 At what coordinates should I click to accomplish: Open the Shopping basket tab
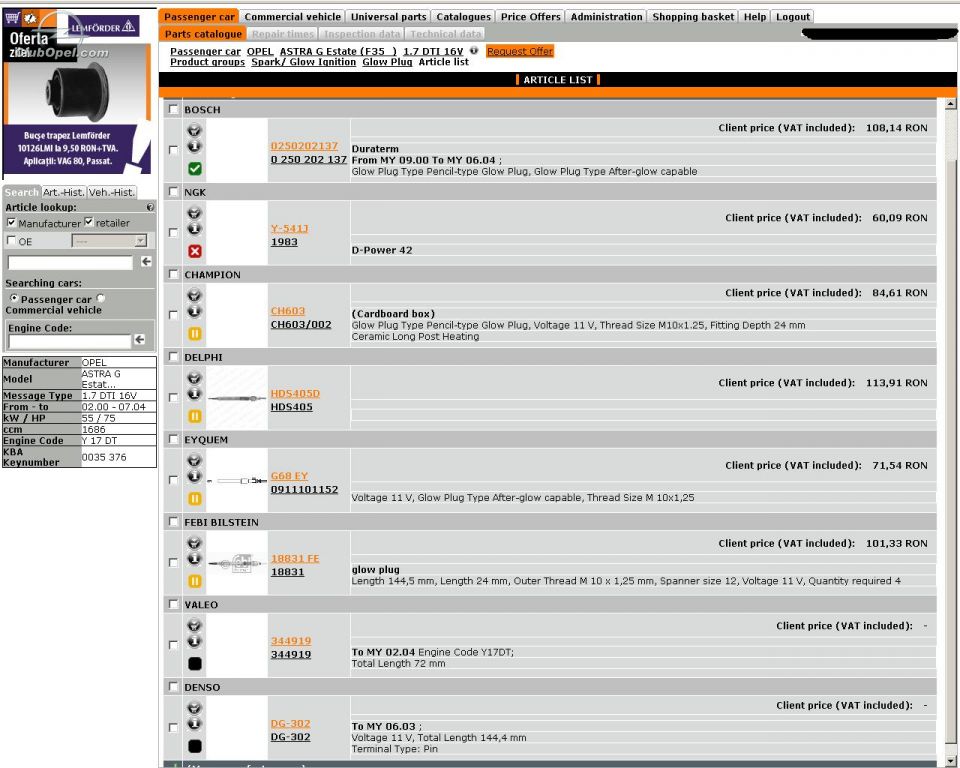pos(693,17)
